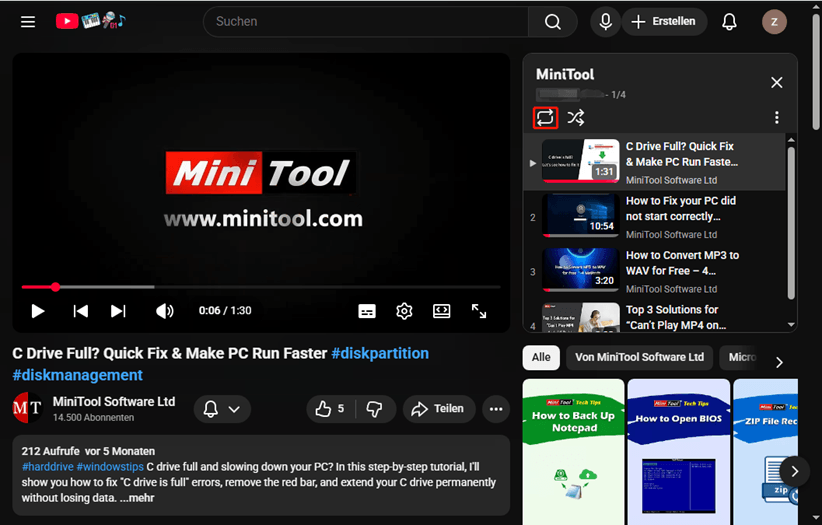Open the Erstellen create menu
This screenshot has height=525, width=822.
664,22
